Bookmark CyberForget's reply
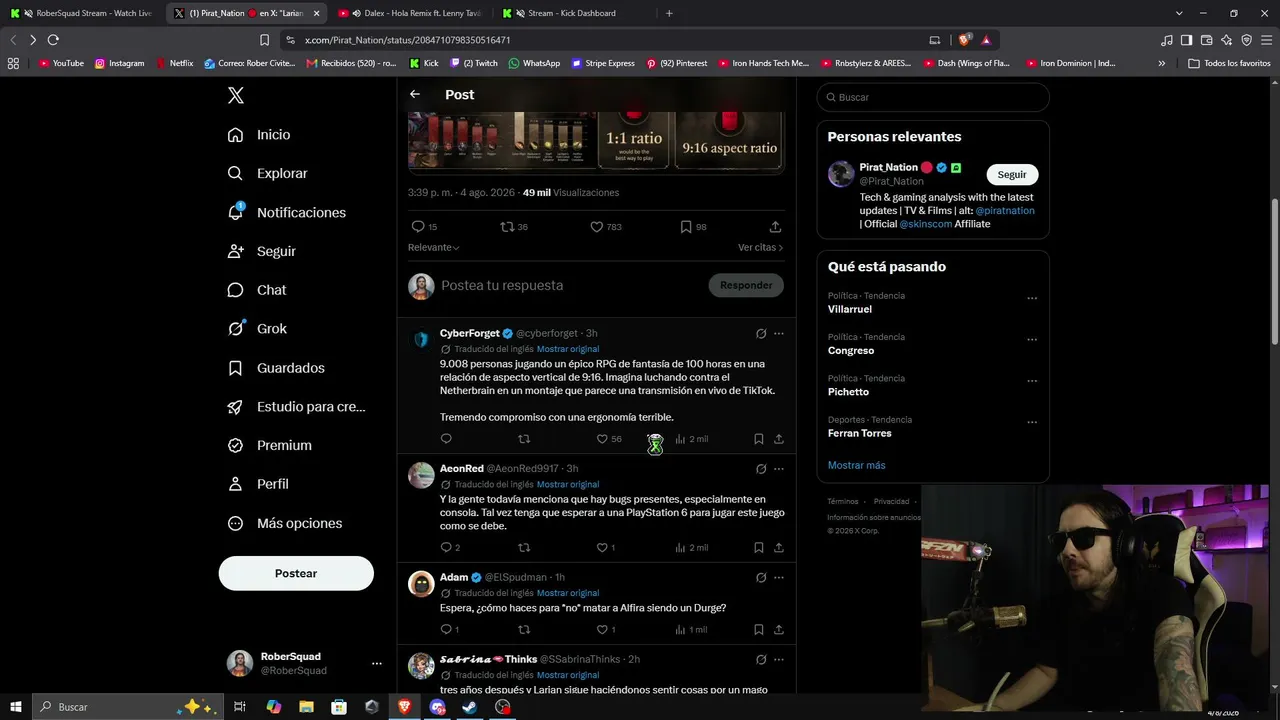1280x720 pixels. coord(759,439)
